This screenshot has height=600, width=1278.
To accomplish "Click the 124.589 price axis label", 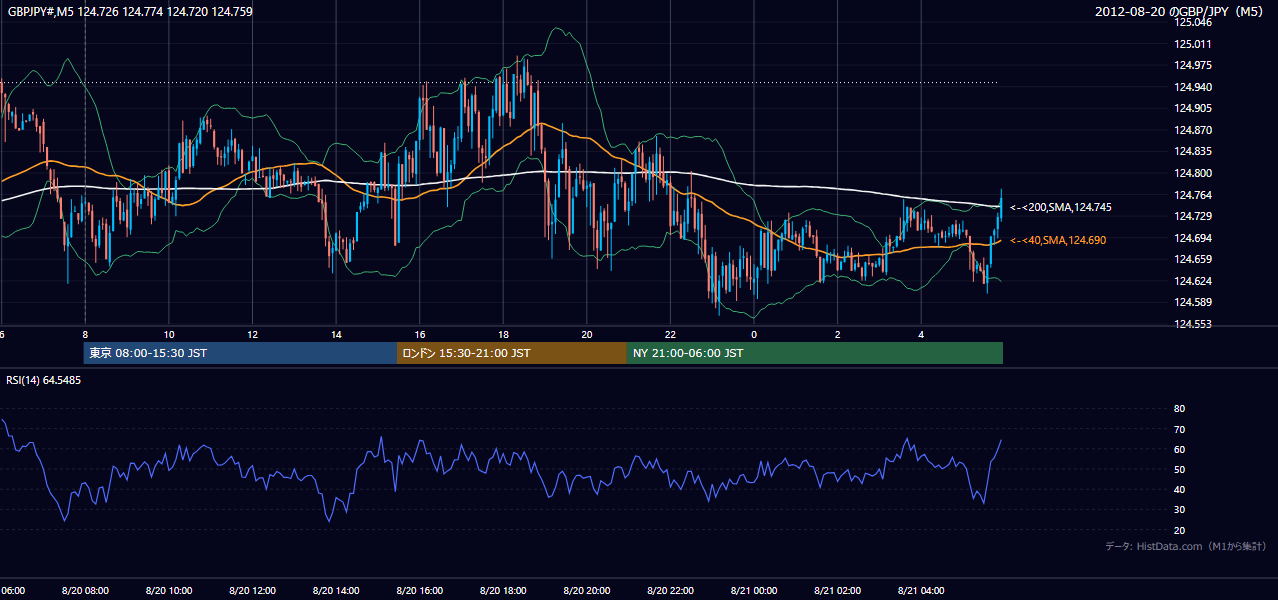I will (x=1193, y=302).
